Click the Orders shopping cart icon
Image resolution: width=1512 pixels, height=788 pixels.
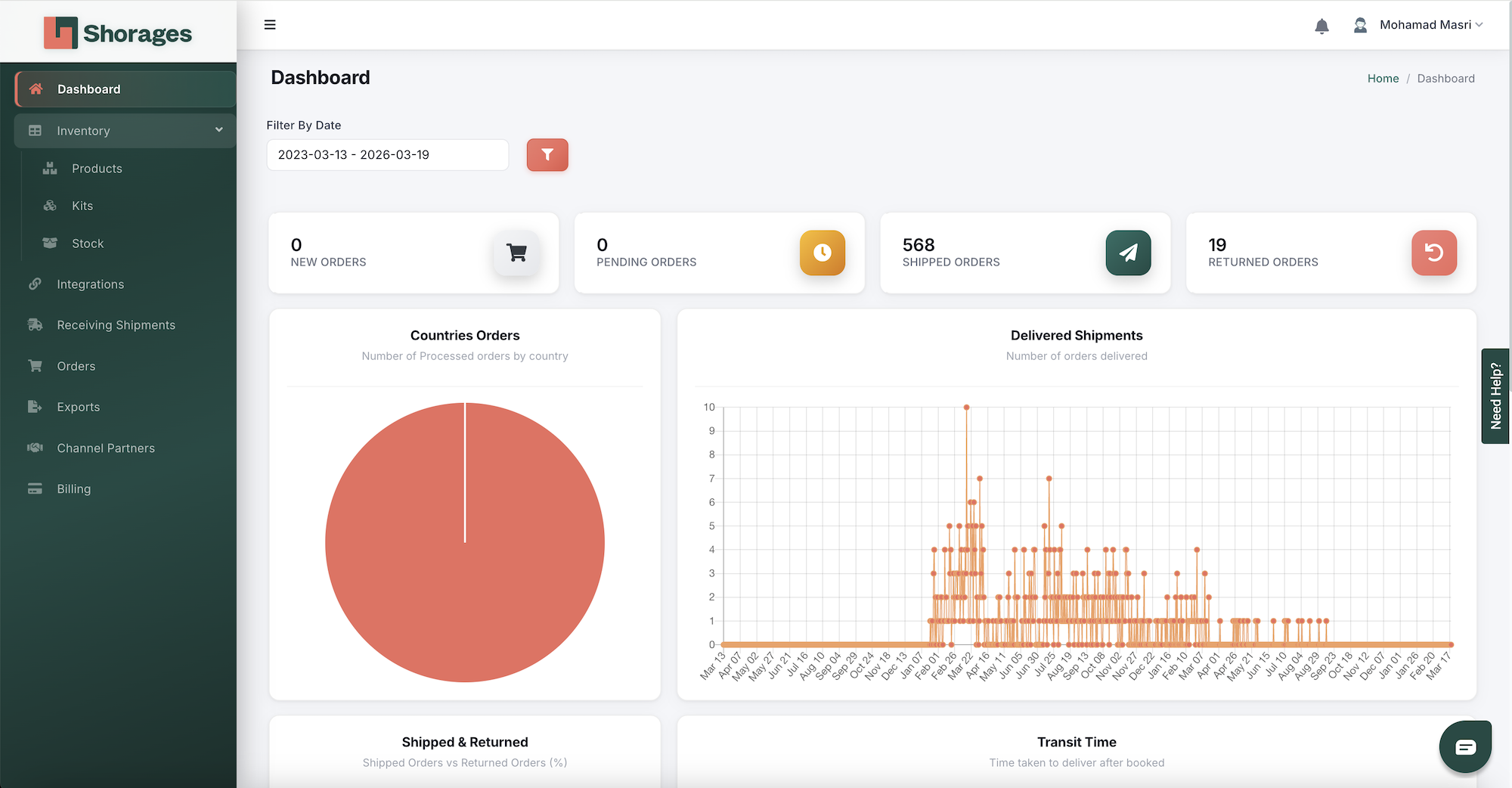click(x=35, y=365)
